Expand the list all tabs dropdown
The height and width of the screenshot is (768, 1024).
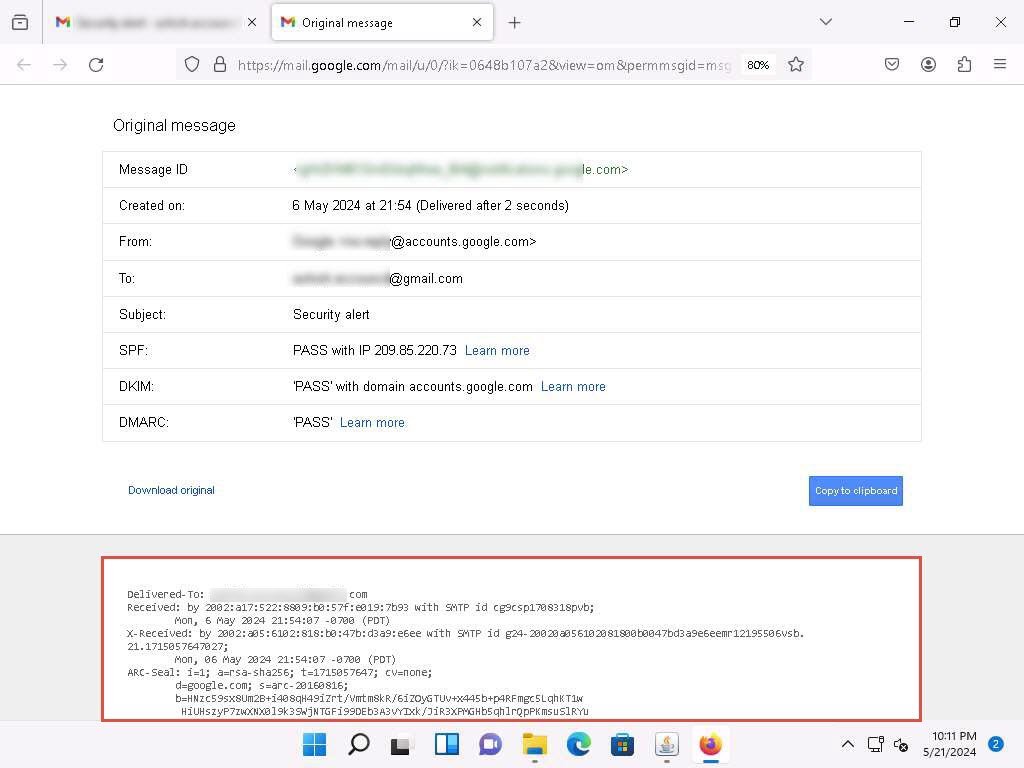click(x=825, y=22)
